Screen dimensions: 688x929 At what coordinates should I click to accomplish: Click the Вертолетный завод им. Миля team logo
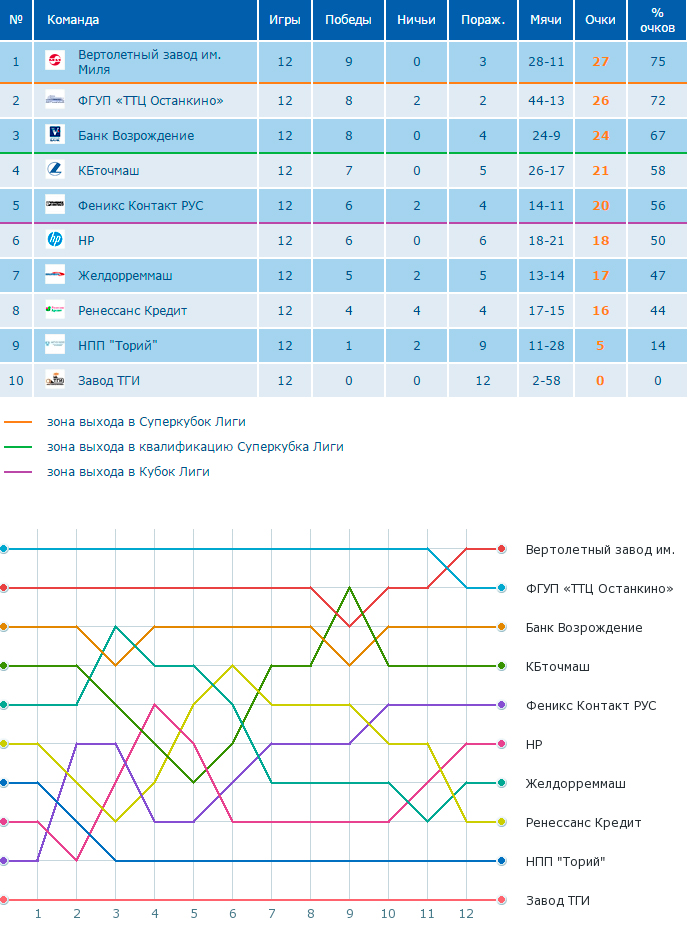pyautogui.click(x=55, y=60)
